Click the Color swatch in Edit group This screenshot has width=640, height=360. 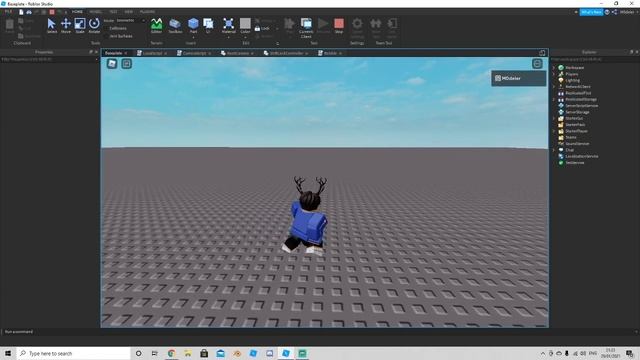click(x=245, y=23)
